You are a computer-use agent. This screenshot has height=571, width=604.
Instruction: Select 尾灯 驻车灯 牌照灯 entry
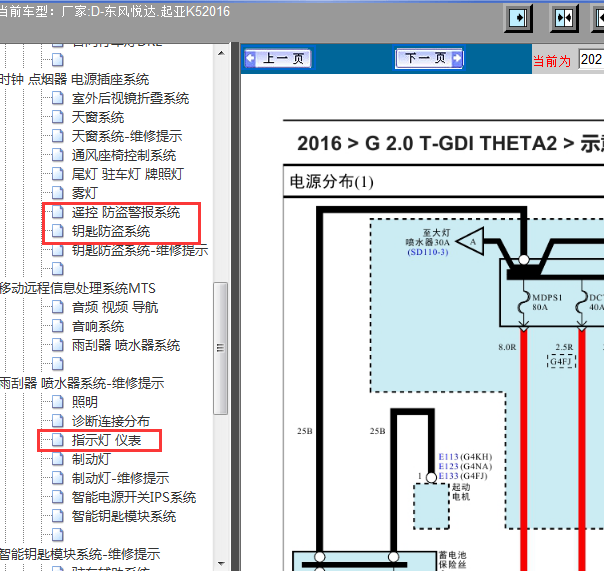point(128,174)
